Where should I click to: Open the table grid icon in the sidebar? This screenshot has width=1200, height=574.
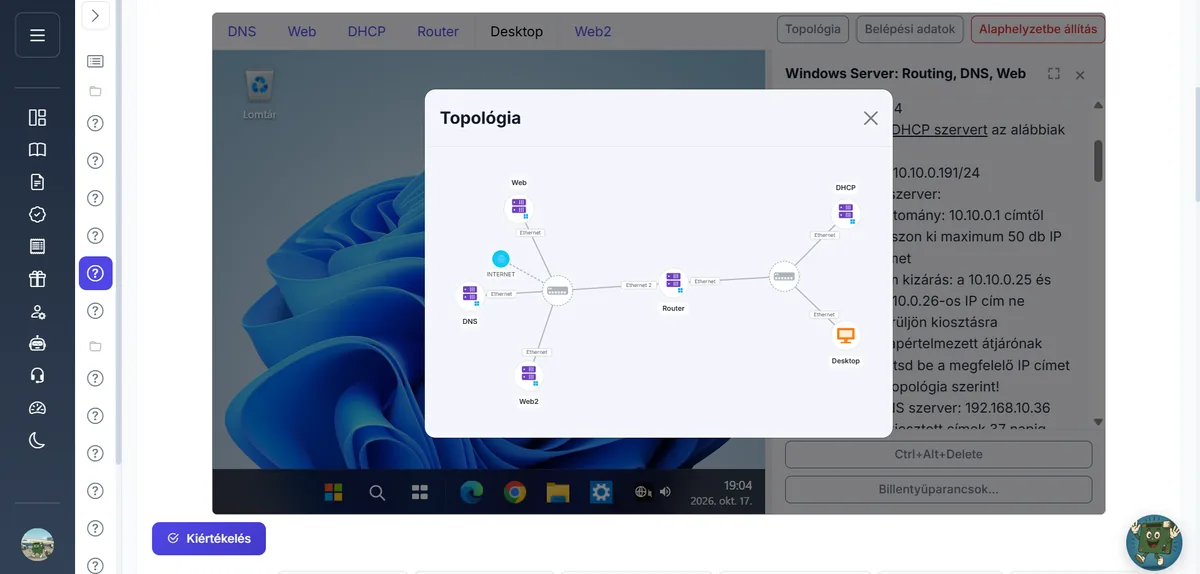point(37,246)
